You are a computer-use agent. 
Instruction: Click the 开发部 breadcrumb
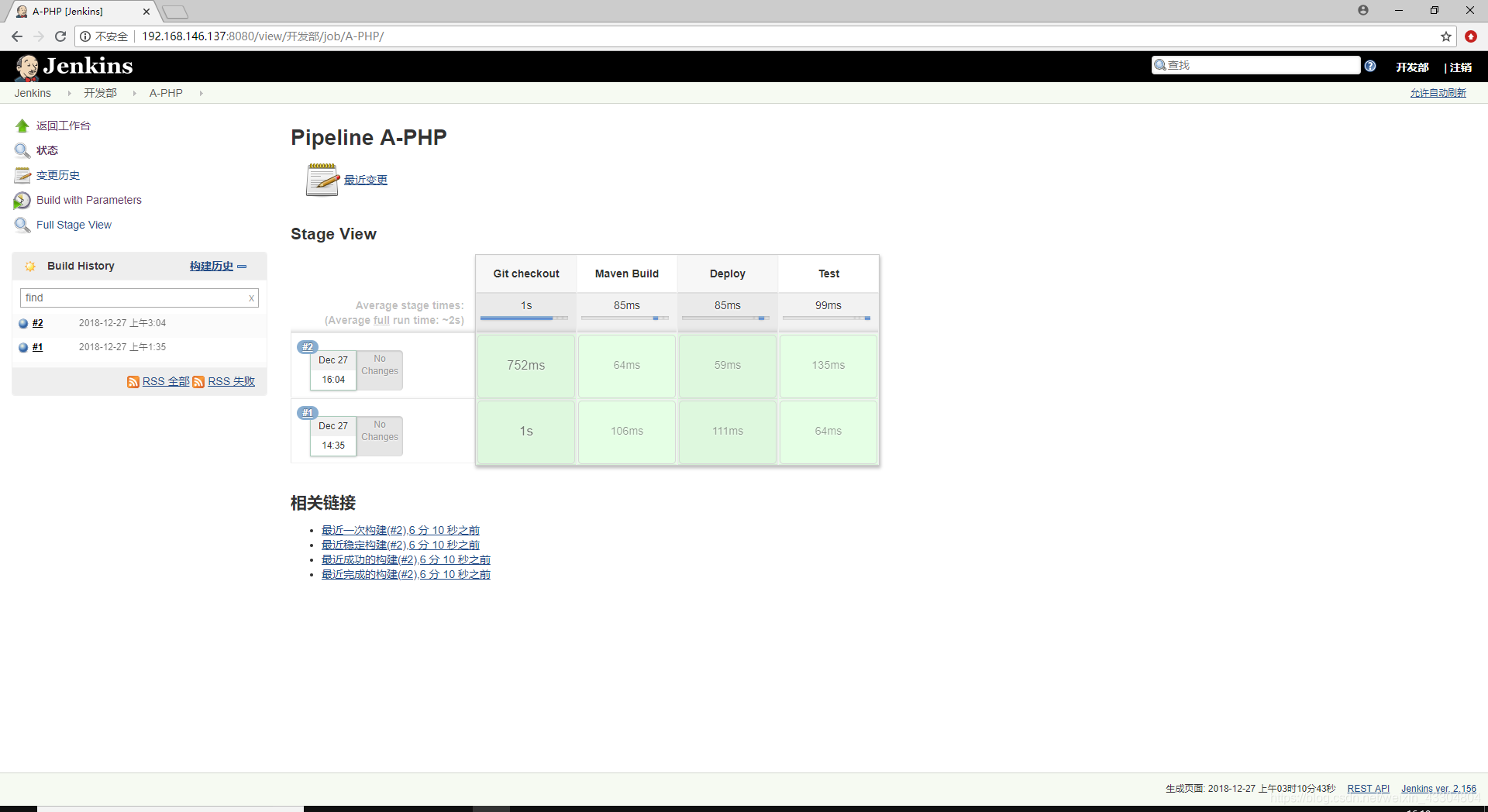point(101,93)
